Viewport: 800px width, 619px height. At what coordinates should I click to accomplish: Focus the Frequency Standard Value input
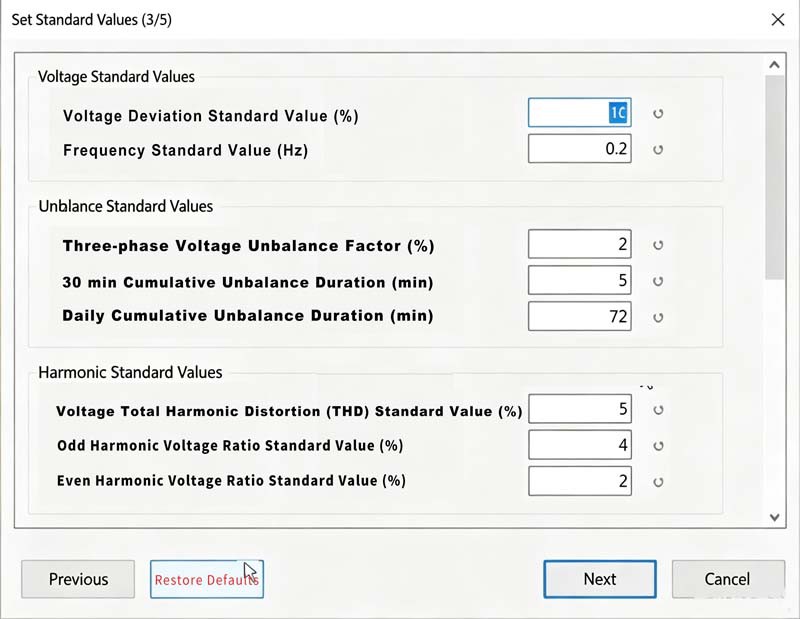pyautogui.click(x=580, y=148)
